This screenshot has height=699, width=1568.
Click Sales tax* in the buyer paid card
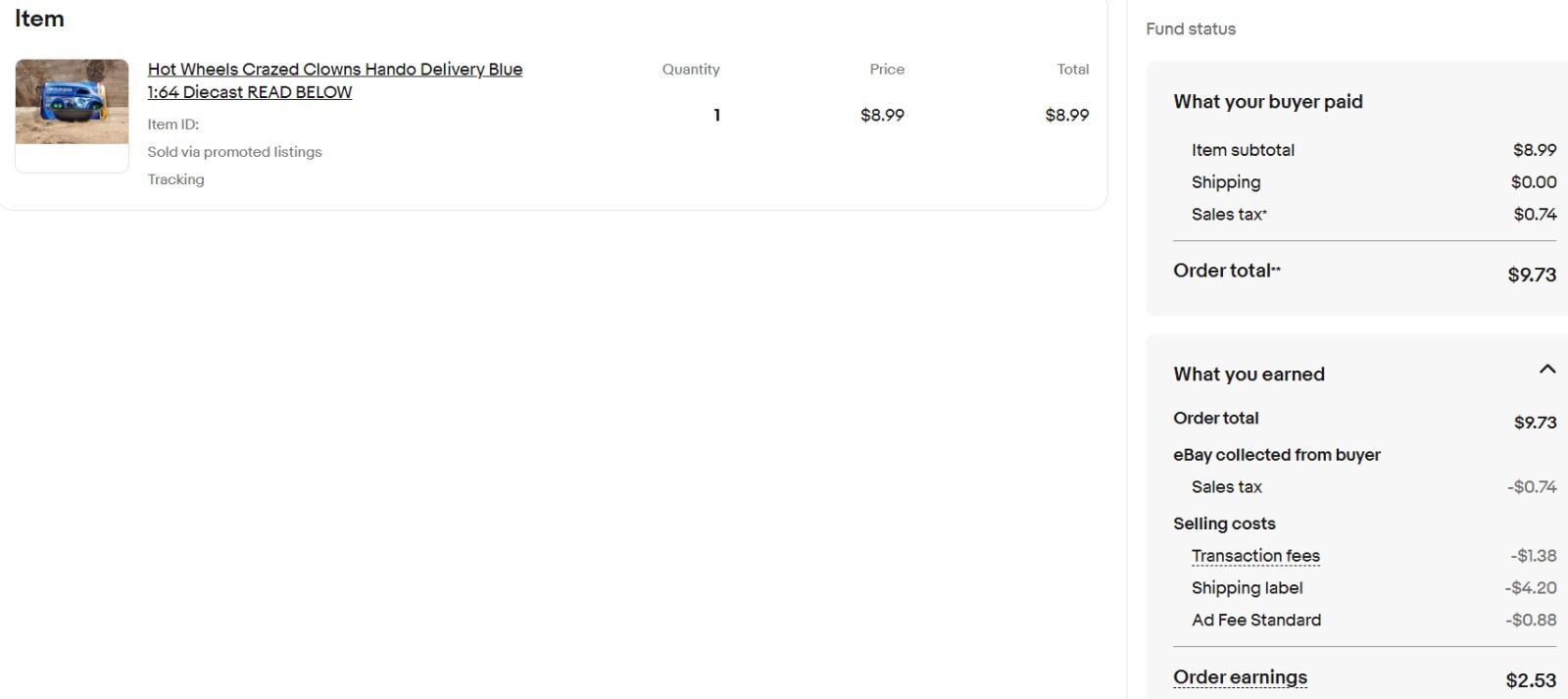(1229, 214)
